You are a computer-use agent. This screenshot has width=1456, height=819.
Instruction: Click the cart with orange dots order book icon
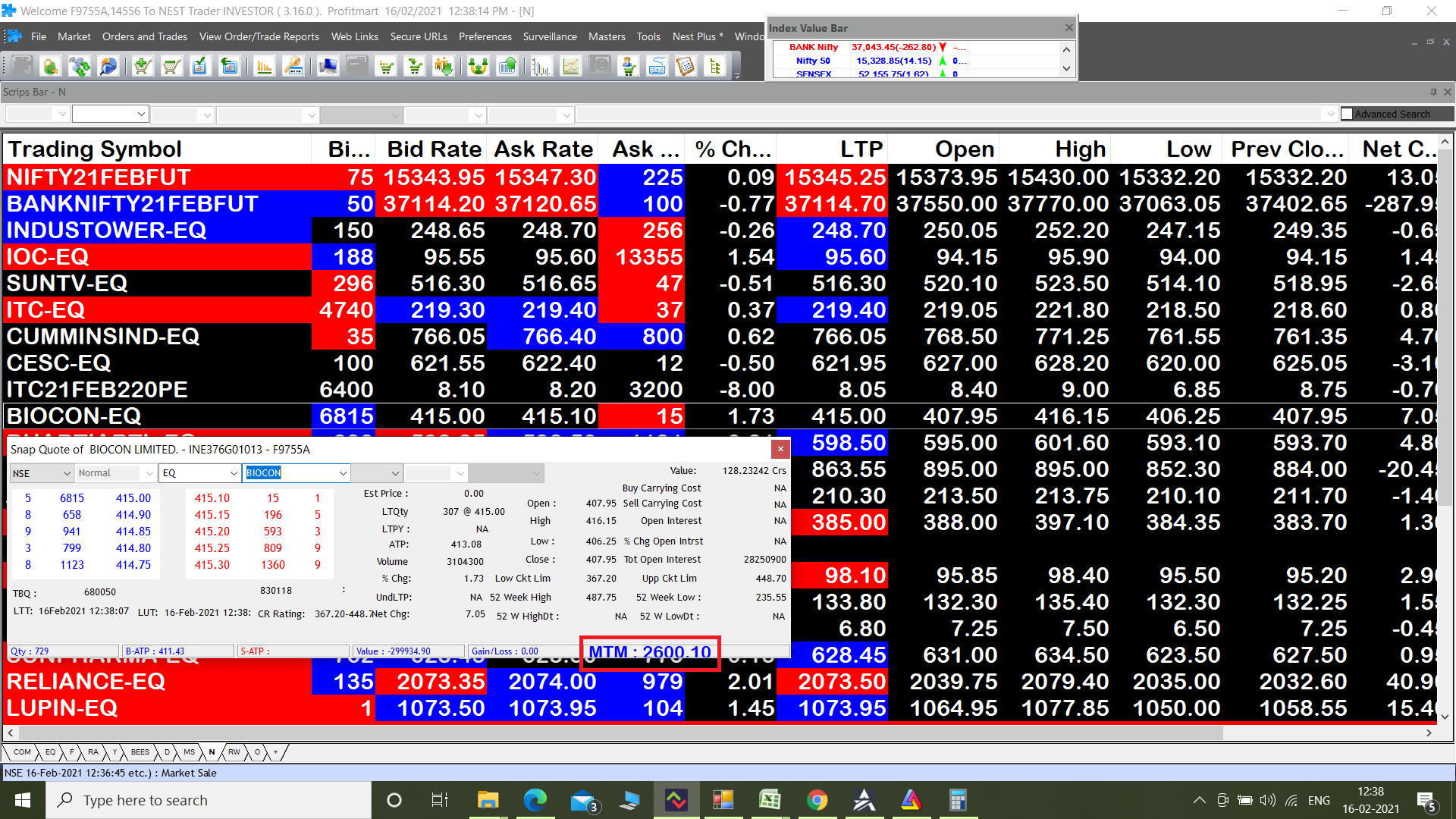click(386, 67)
